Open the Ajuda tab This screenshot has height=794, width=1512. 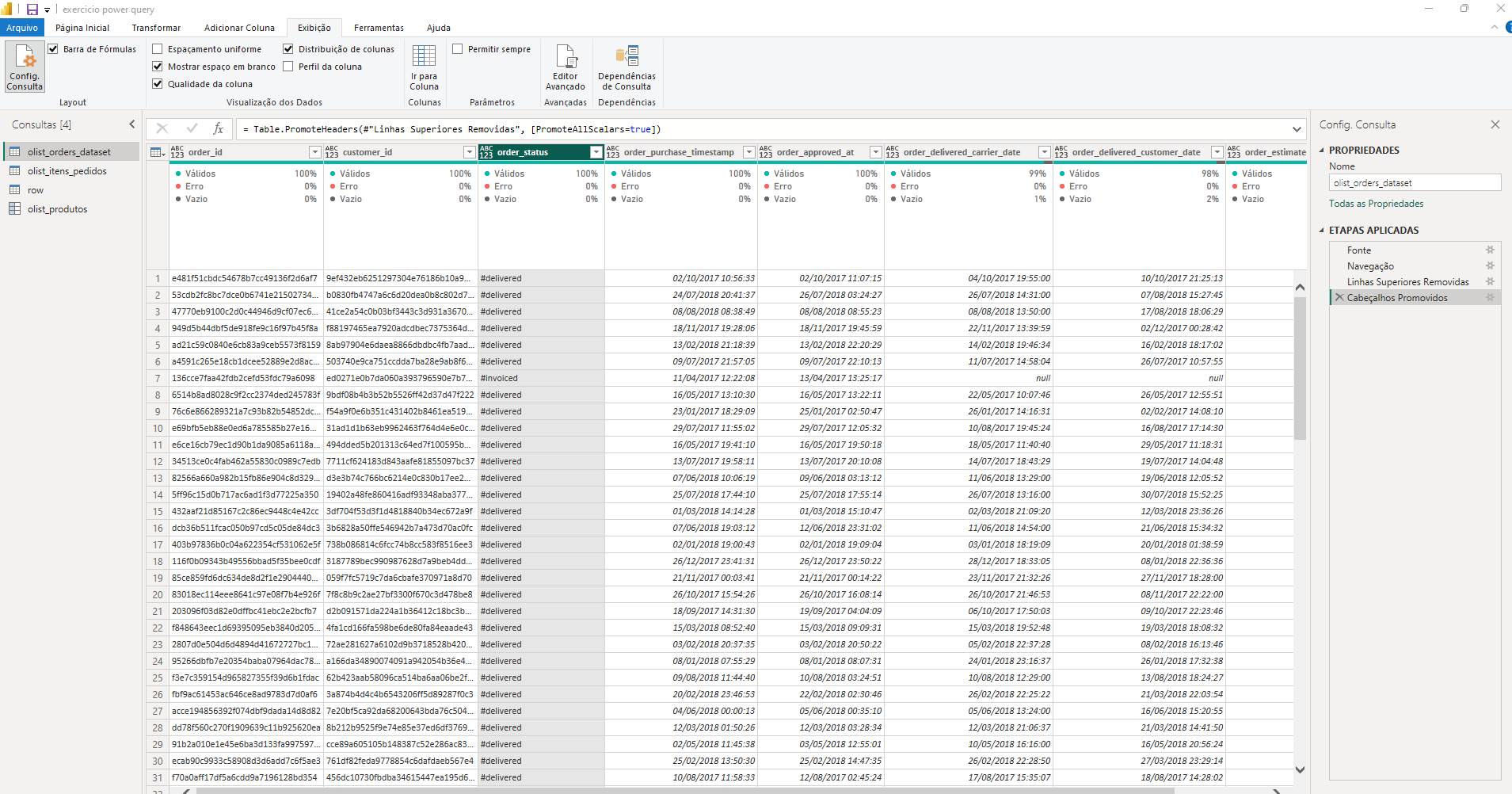pyautogui.click(x=439, y=28)
